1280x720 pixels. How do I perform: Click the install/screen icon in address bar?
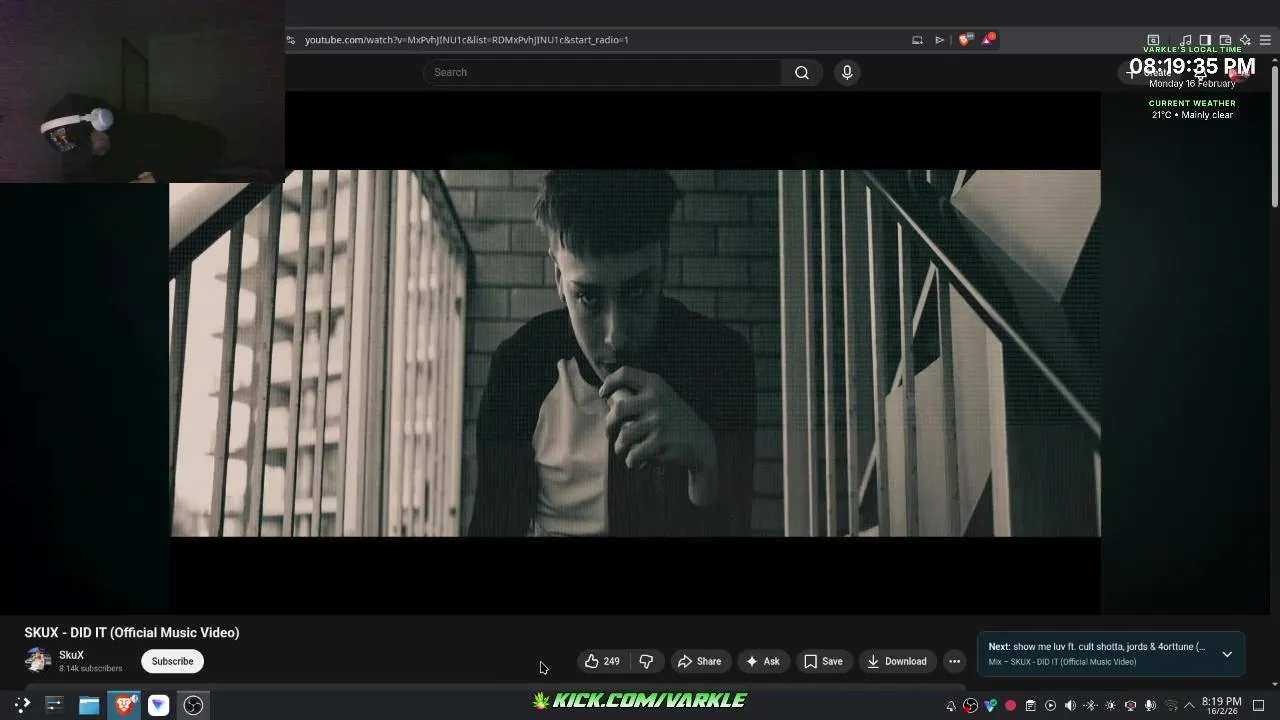tap(917, 40)
